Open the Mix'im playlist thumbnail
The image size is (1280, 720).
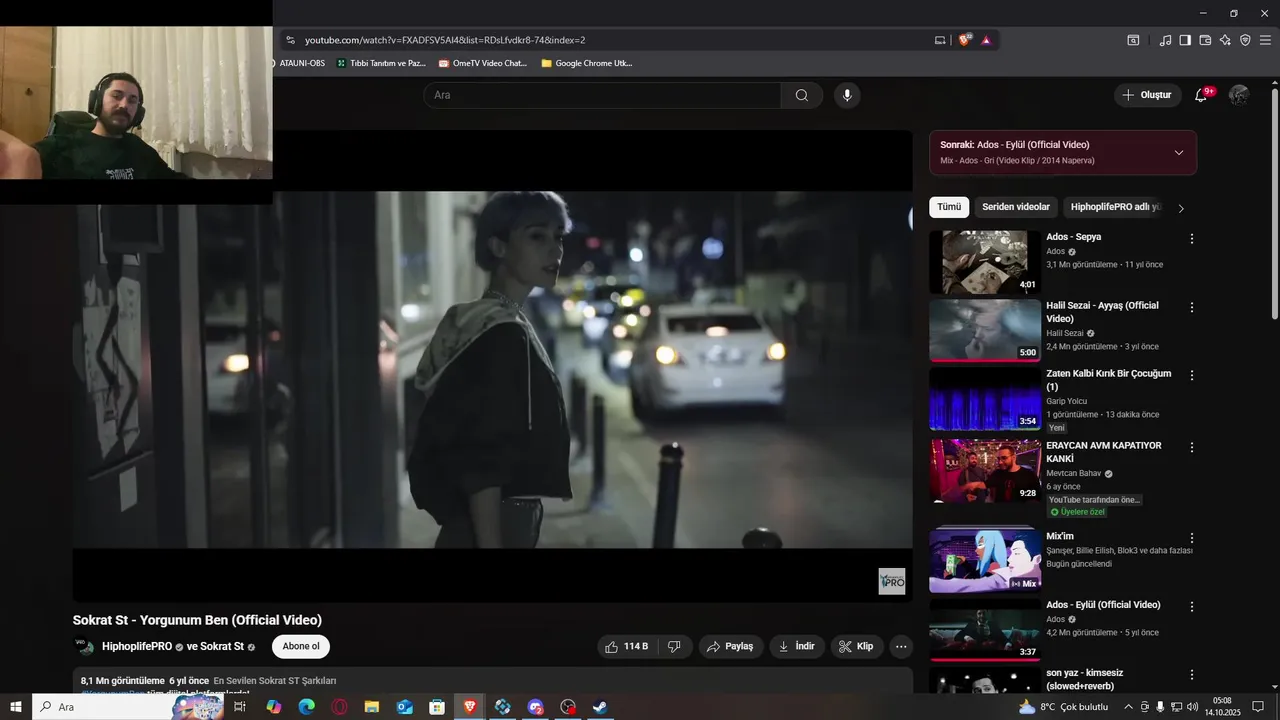pyautogui.click(x=985, y=560)
